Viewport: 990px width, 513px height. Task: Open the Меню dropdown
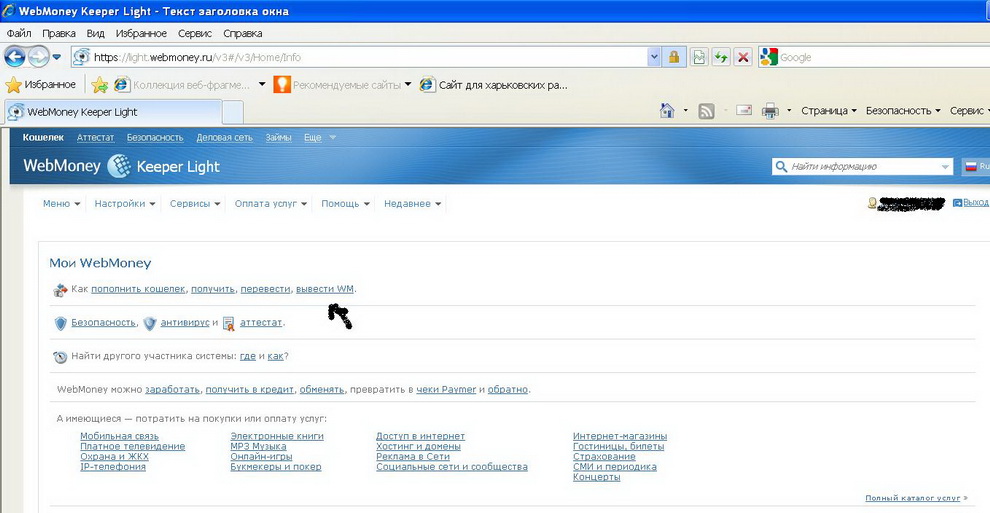click(61, 203)
